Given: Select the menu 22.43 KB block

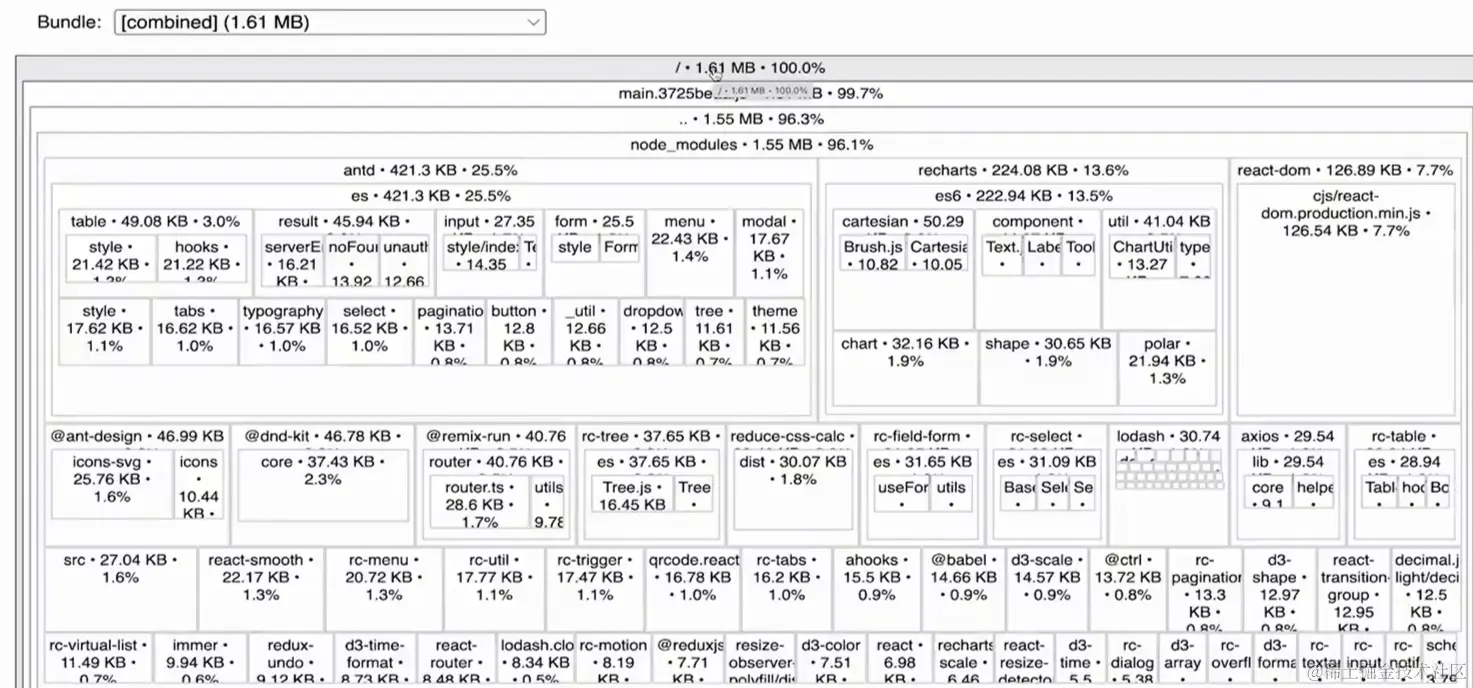Looking at the screenshot, I should point(690,252).
